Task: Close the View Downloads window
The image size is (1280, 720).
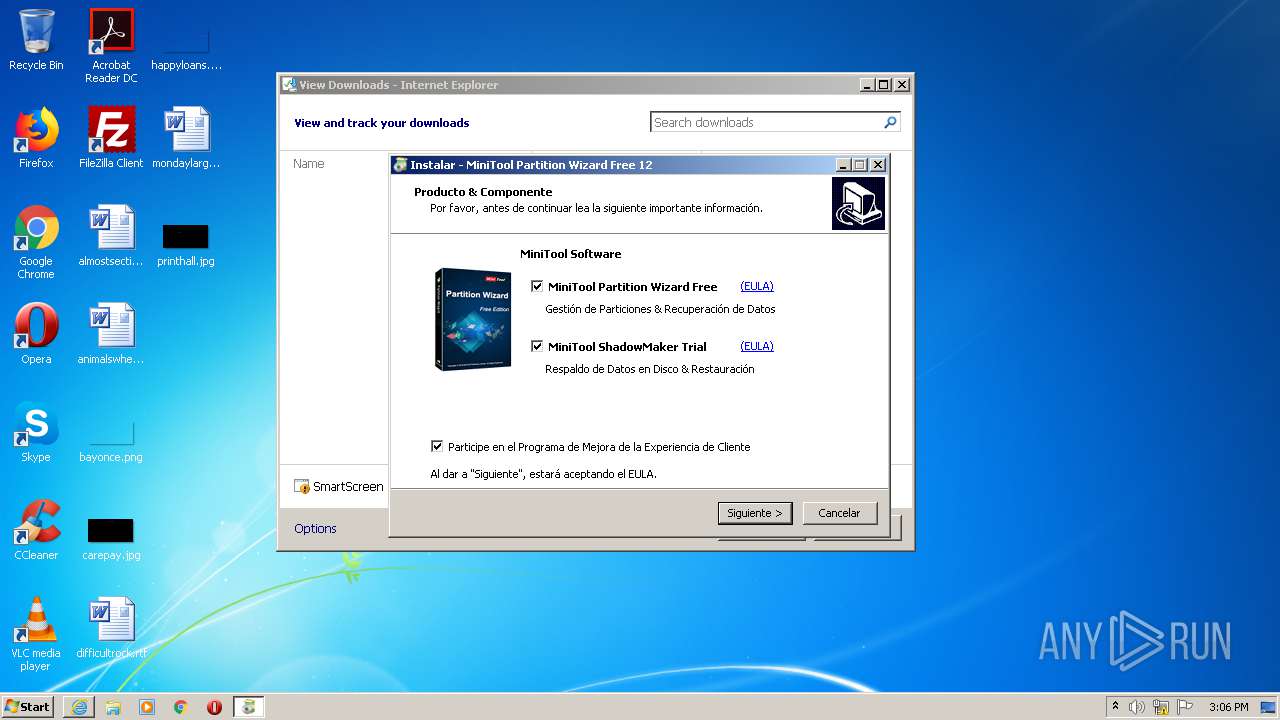Action: [902, 85]
